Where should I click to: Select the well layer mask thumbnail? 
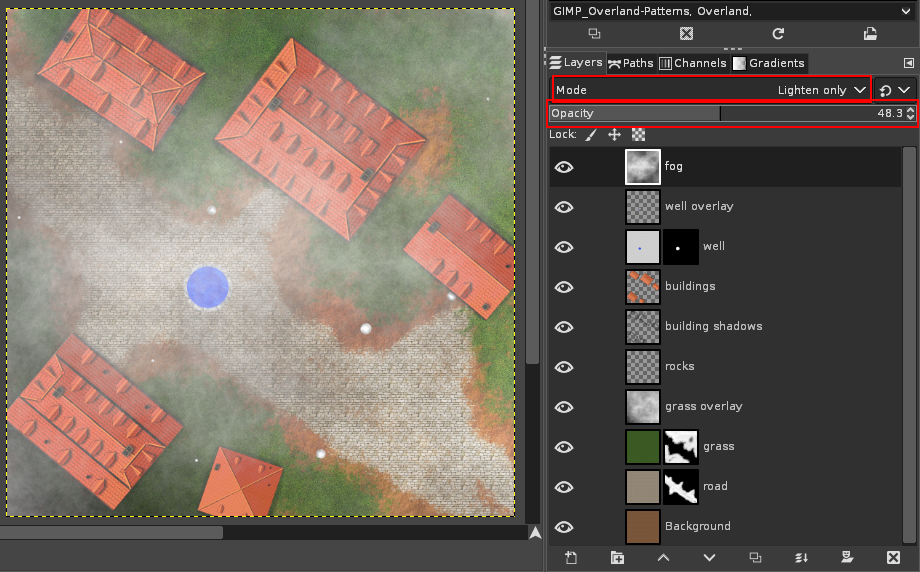pos(681,247)
